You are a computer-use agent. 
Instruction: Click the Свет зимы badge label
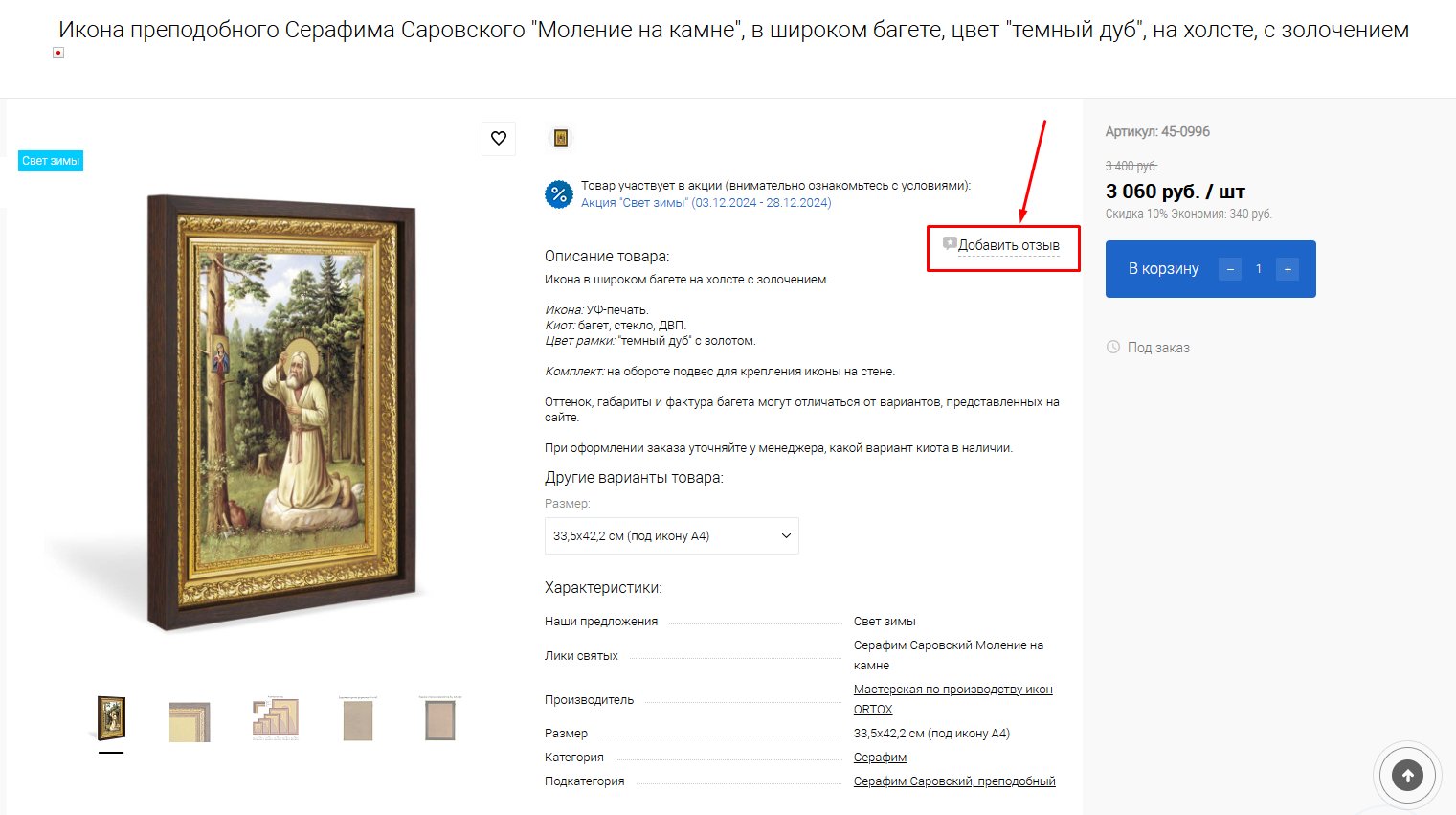(x=51, y=161)
